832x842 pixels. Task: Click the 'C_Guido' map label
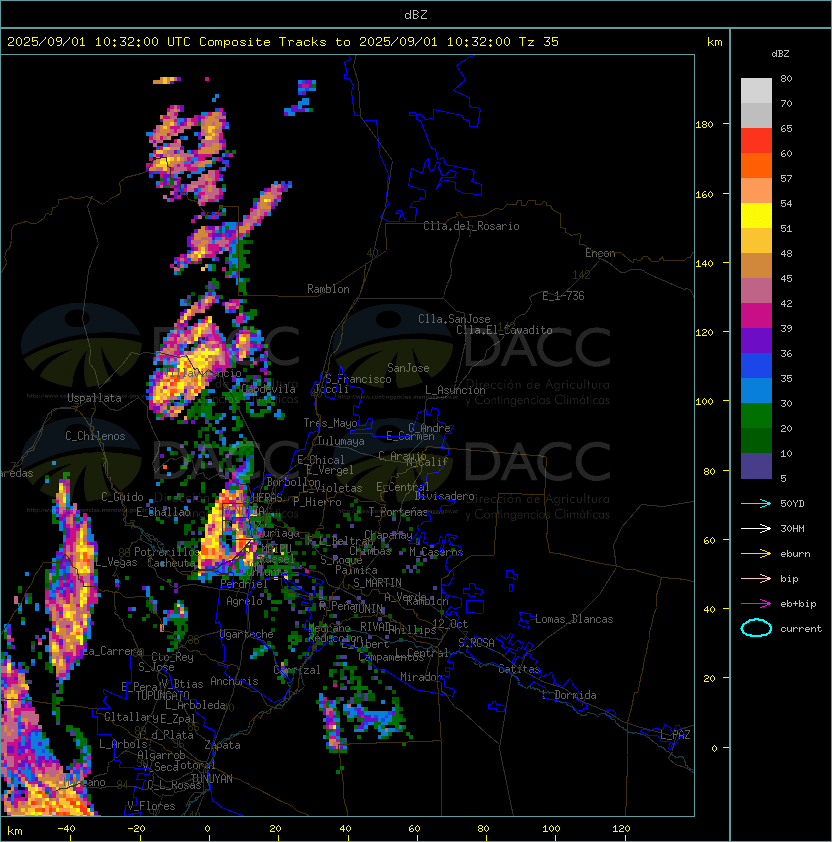click(122, 497)
